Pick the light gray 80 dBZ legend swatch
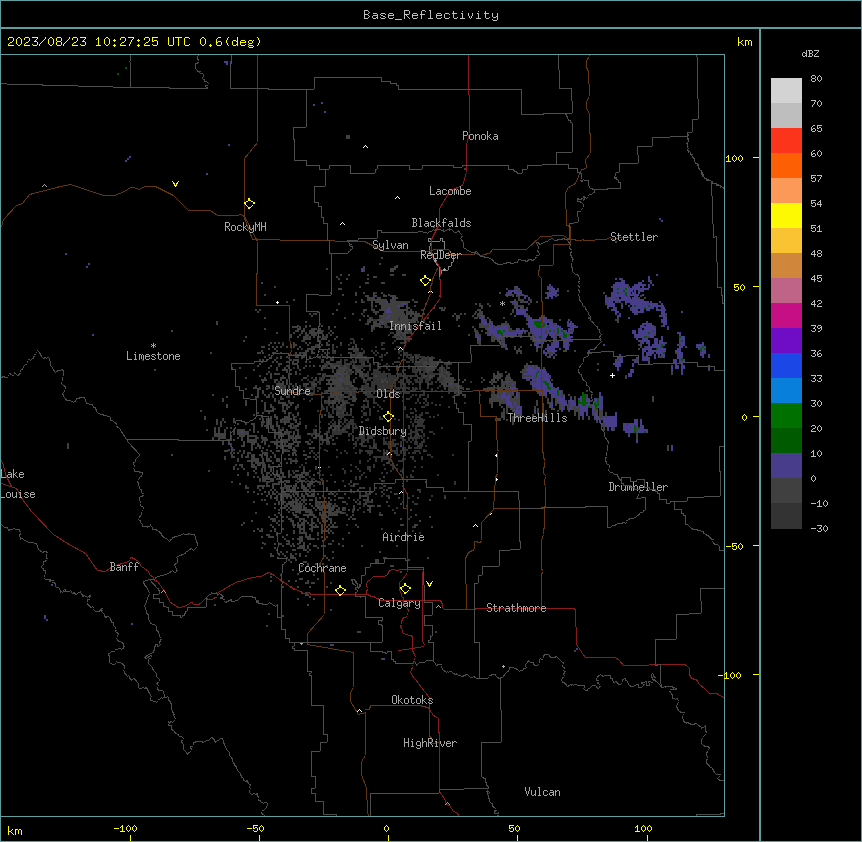862x842 pixels. (x=786, y=91)
